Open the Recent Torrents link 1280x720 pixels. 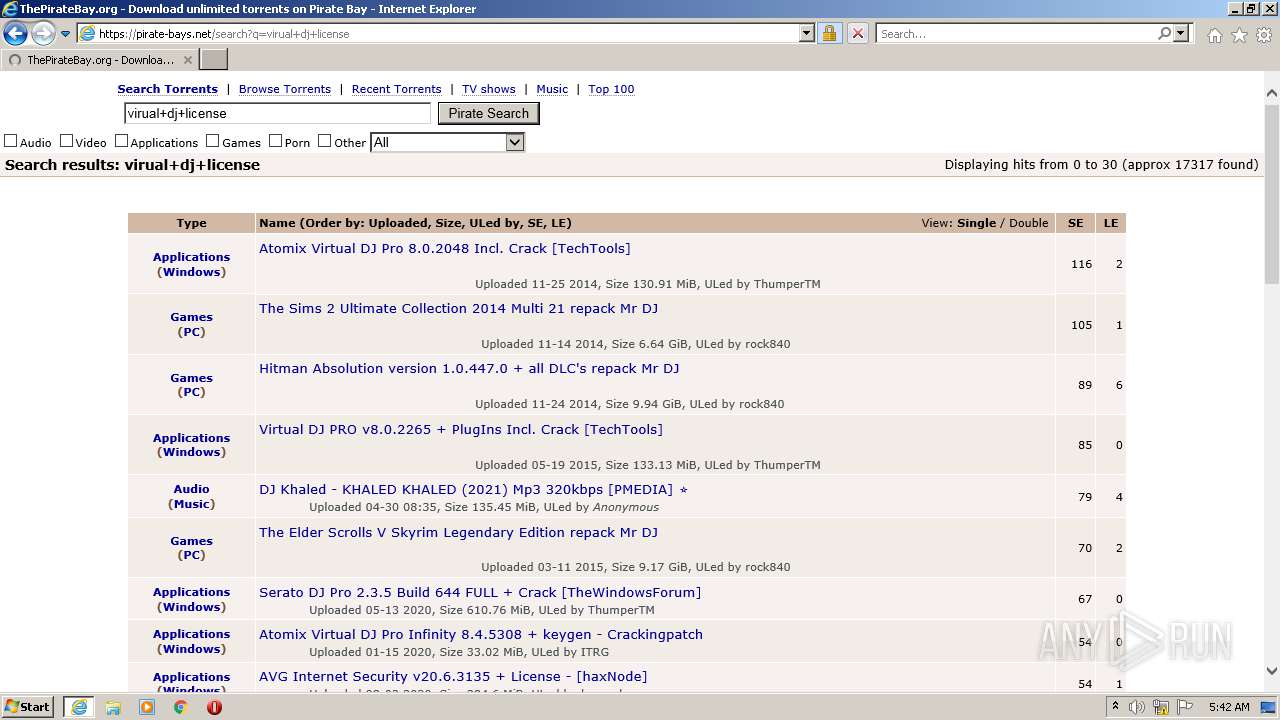[396, 89]
